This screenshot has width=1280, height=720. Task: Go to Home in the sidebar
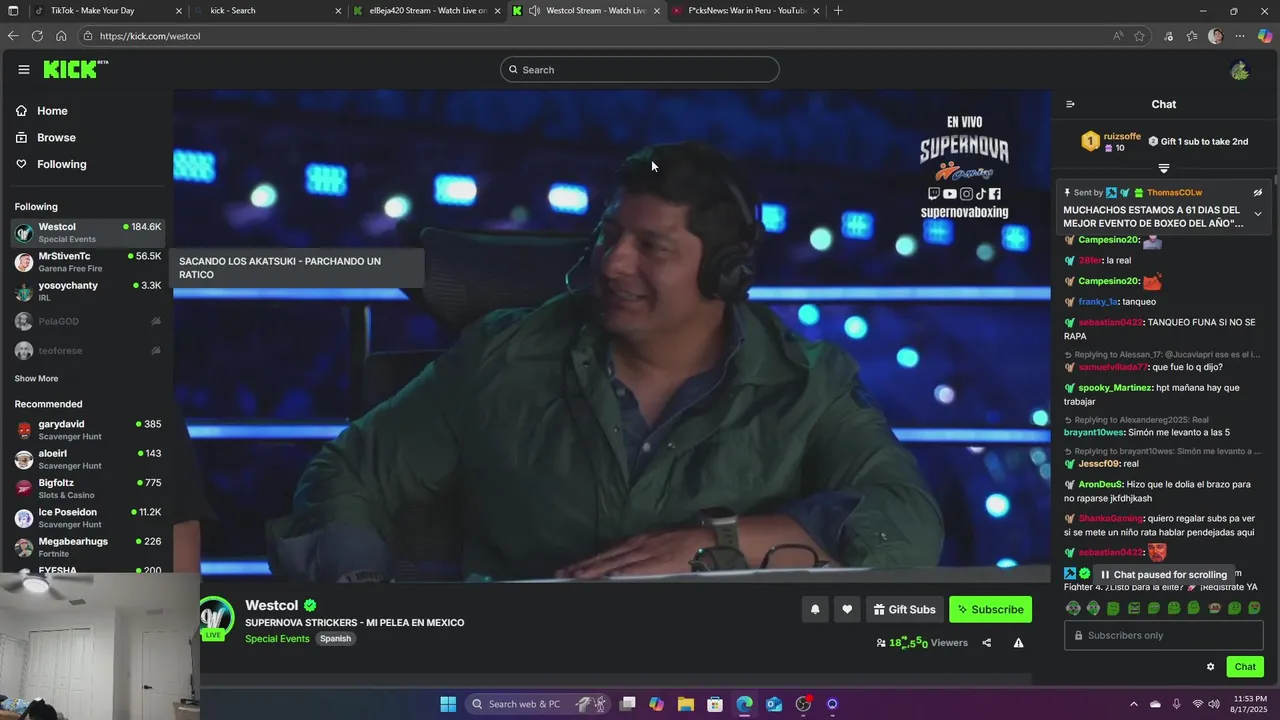pyautogui.click(x=42, y=111)
